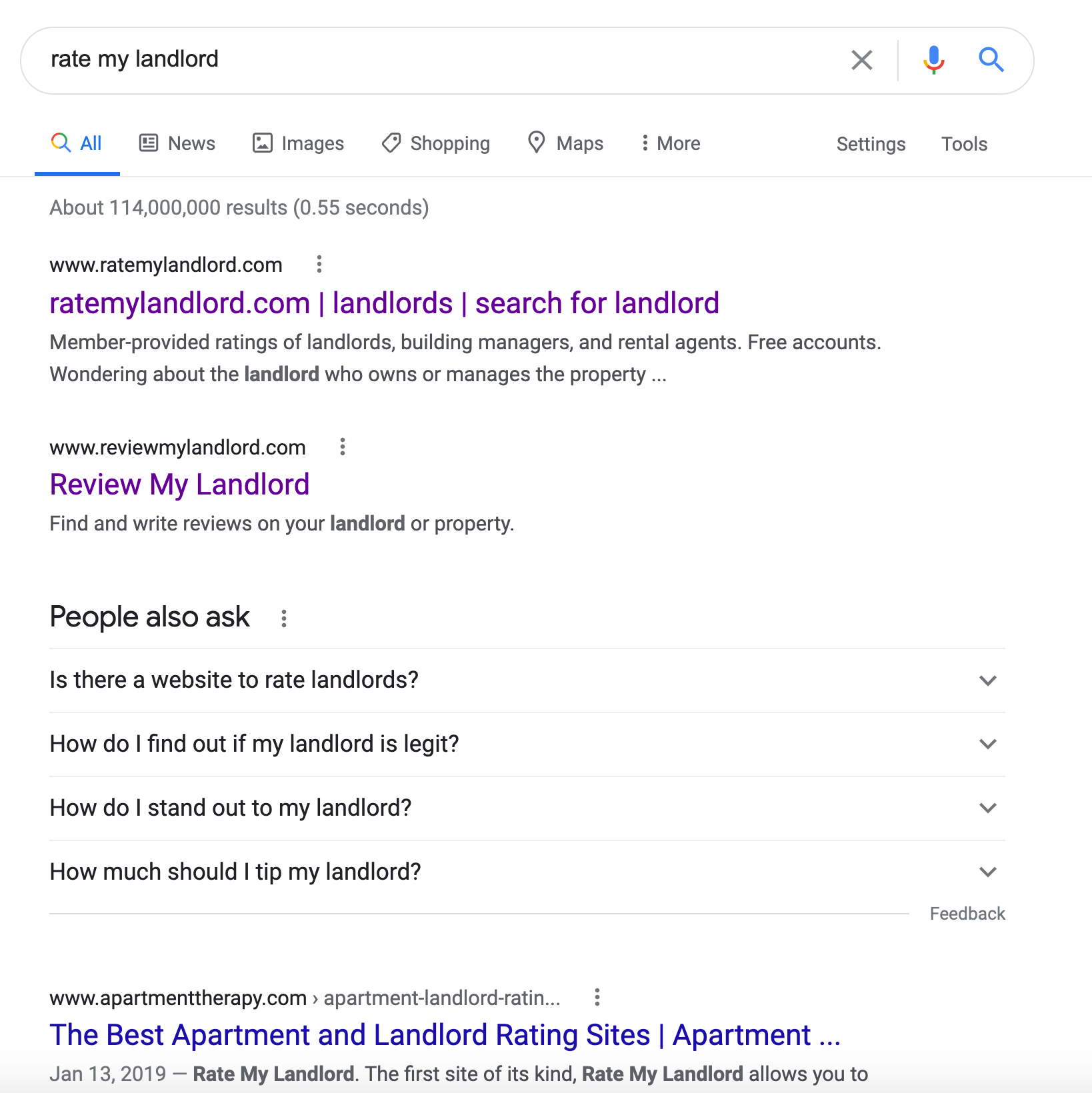Open the search Tools options
1092x1093 pixels.
(964, 144)
